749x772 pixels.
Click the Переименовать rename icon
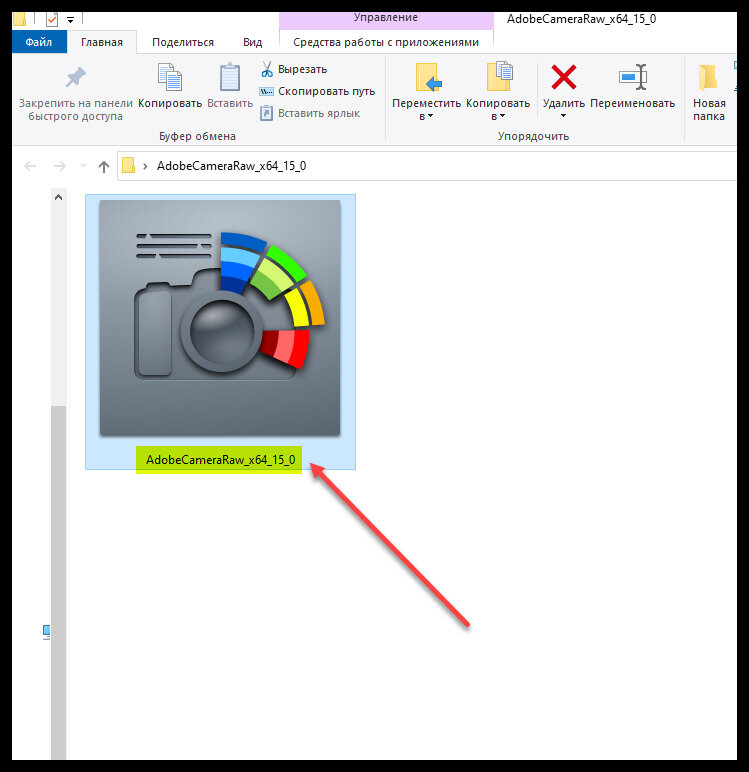(633, 77)
